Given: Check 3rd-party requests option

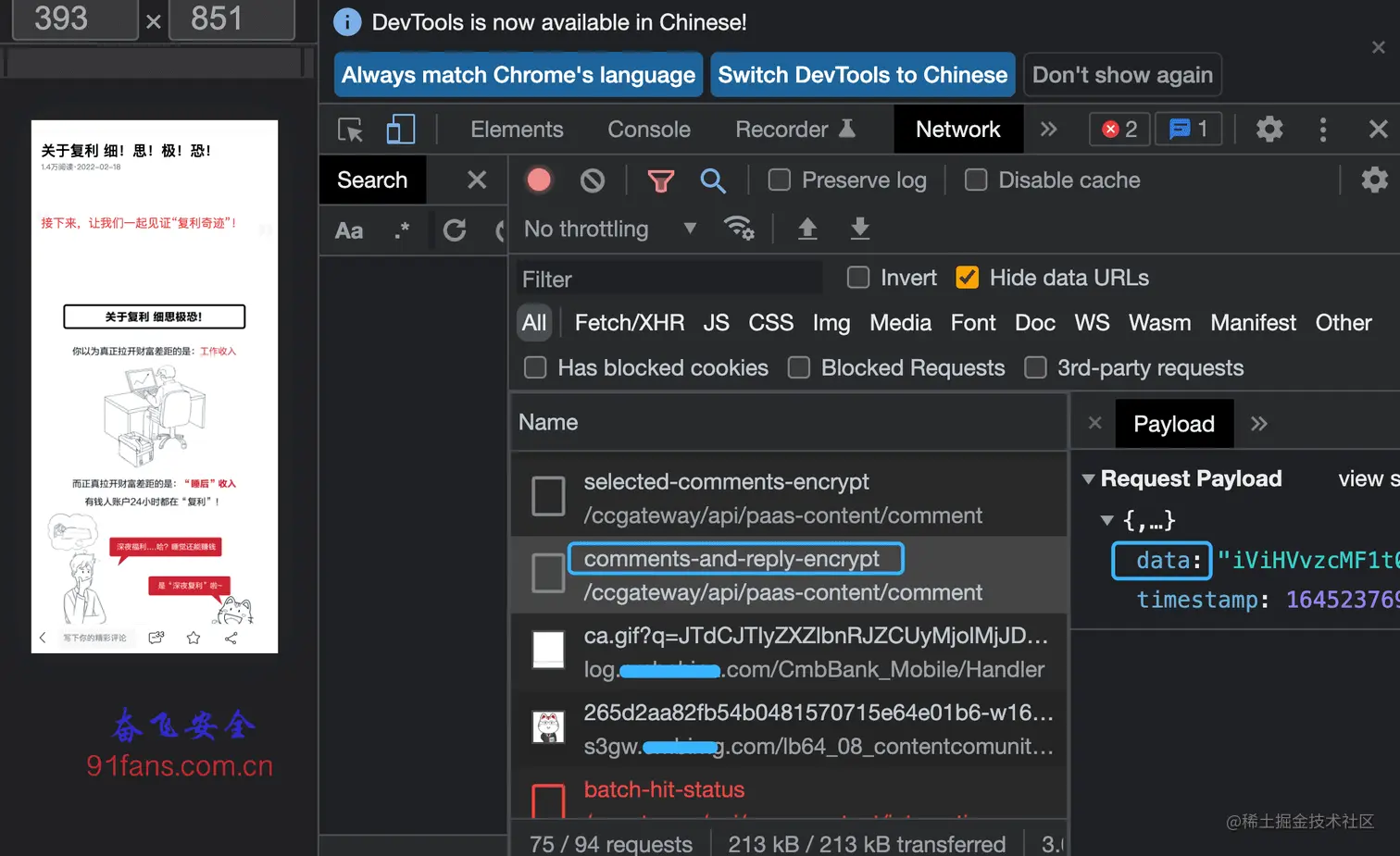Looking at the screenshot, I should [x=1035, y=368].
